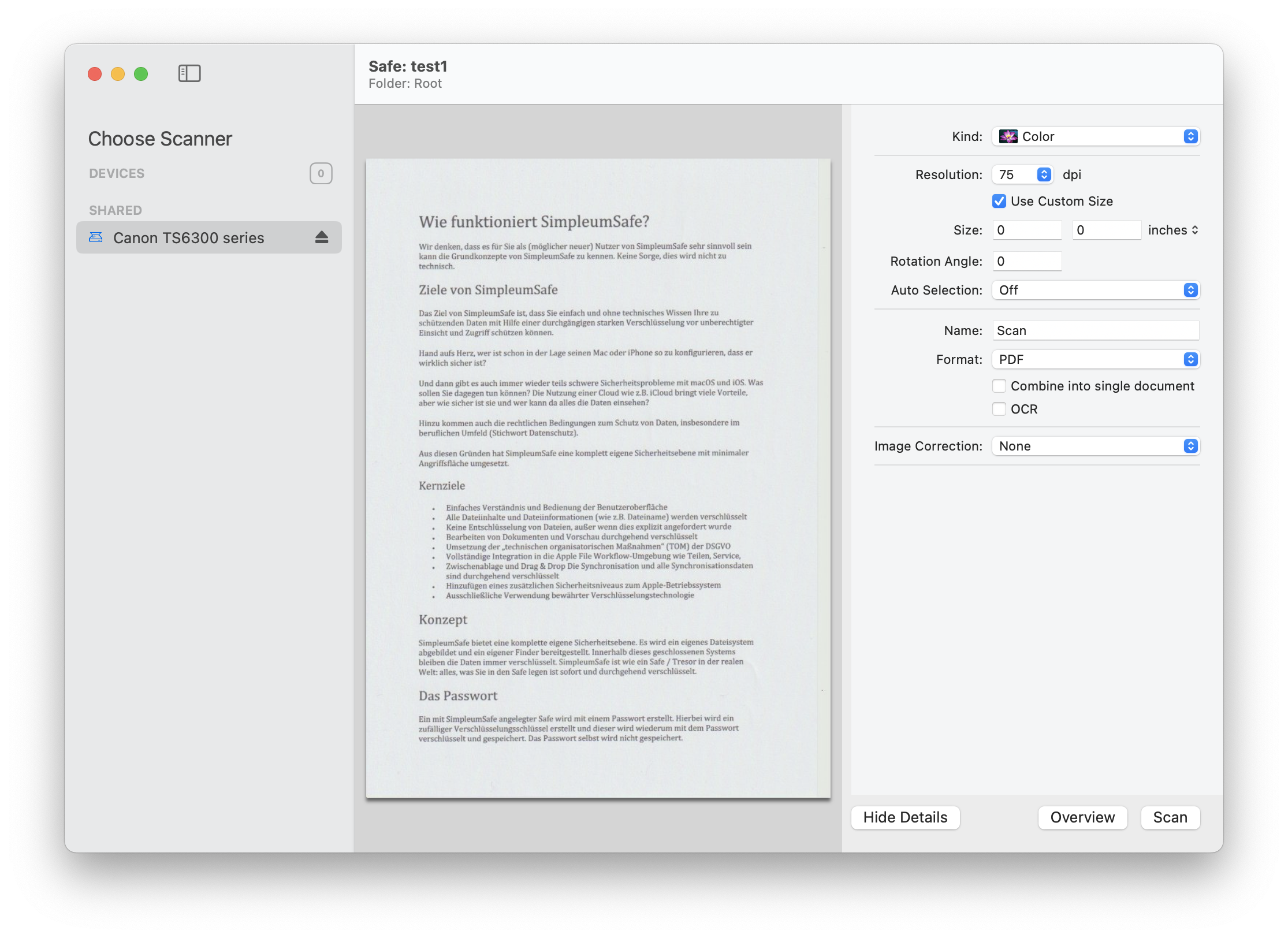Click the 'Folder: Root' subtitle text
The height and width of the screenshot is (938, 1288).
[x=405, y=83]
